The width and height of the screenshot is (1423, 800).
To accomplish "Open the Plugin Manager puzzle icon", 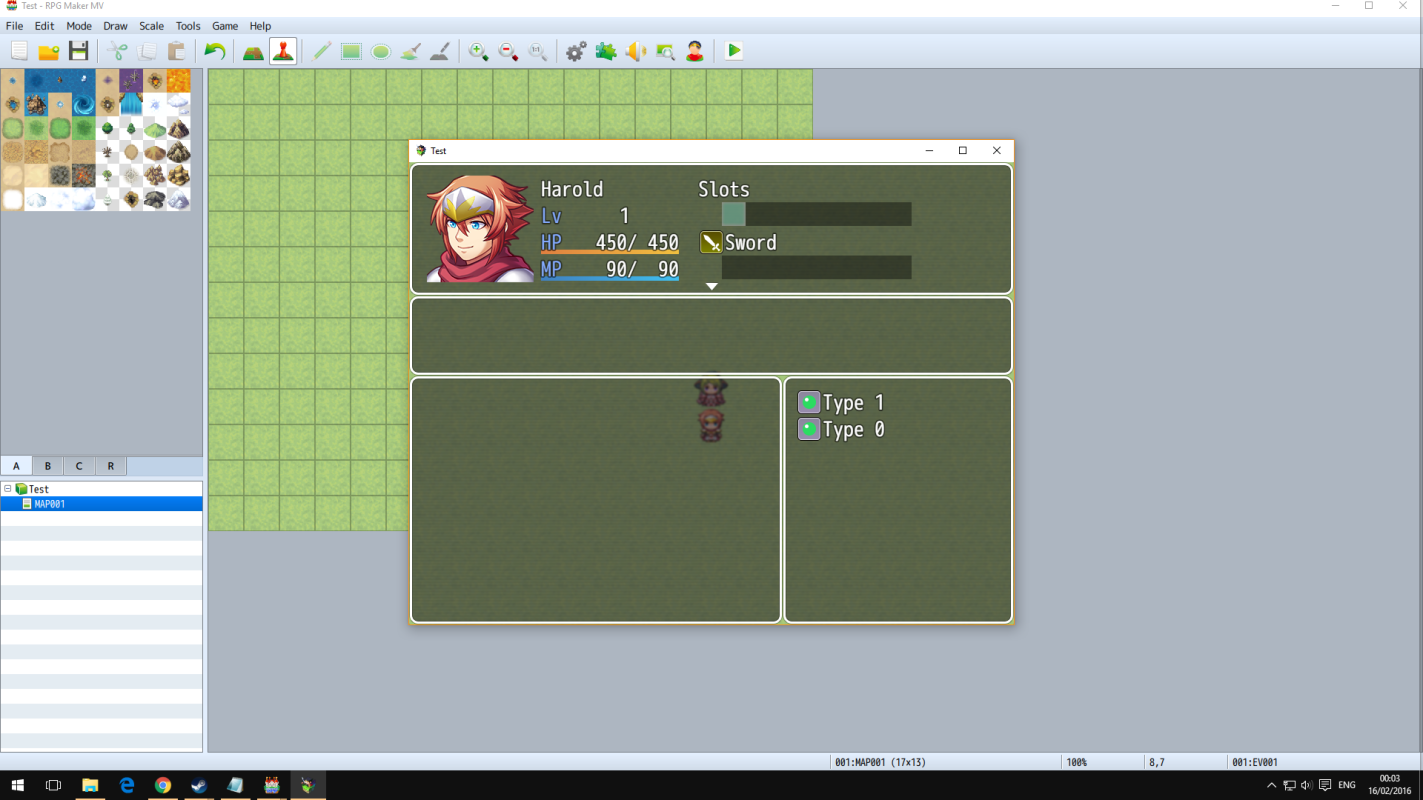I will (x=606, y=51).
